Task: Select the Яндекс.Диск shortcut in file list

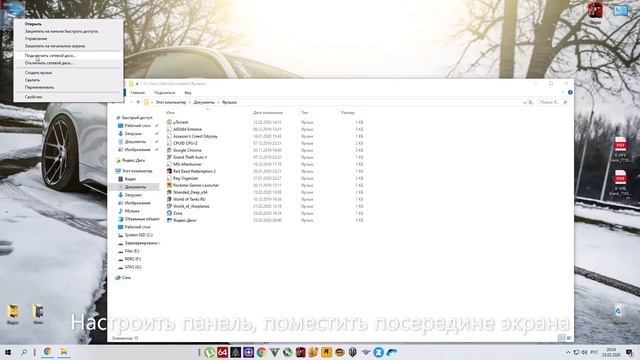Action: click(x=181, y=220)
